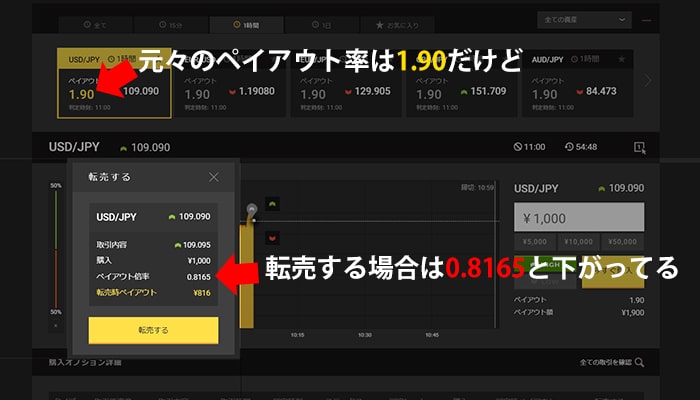Click the 10:45 time axis label

coord(432,335)
